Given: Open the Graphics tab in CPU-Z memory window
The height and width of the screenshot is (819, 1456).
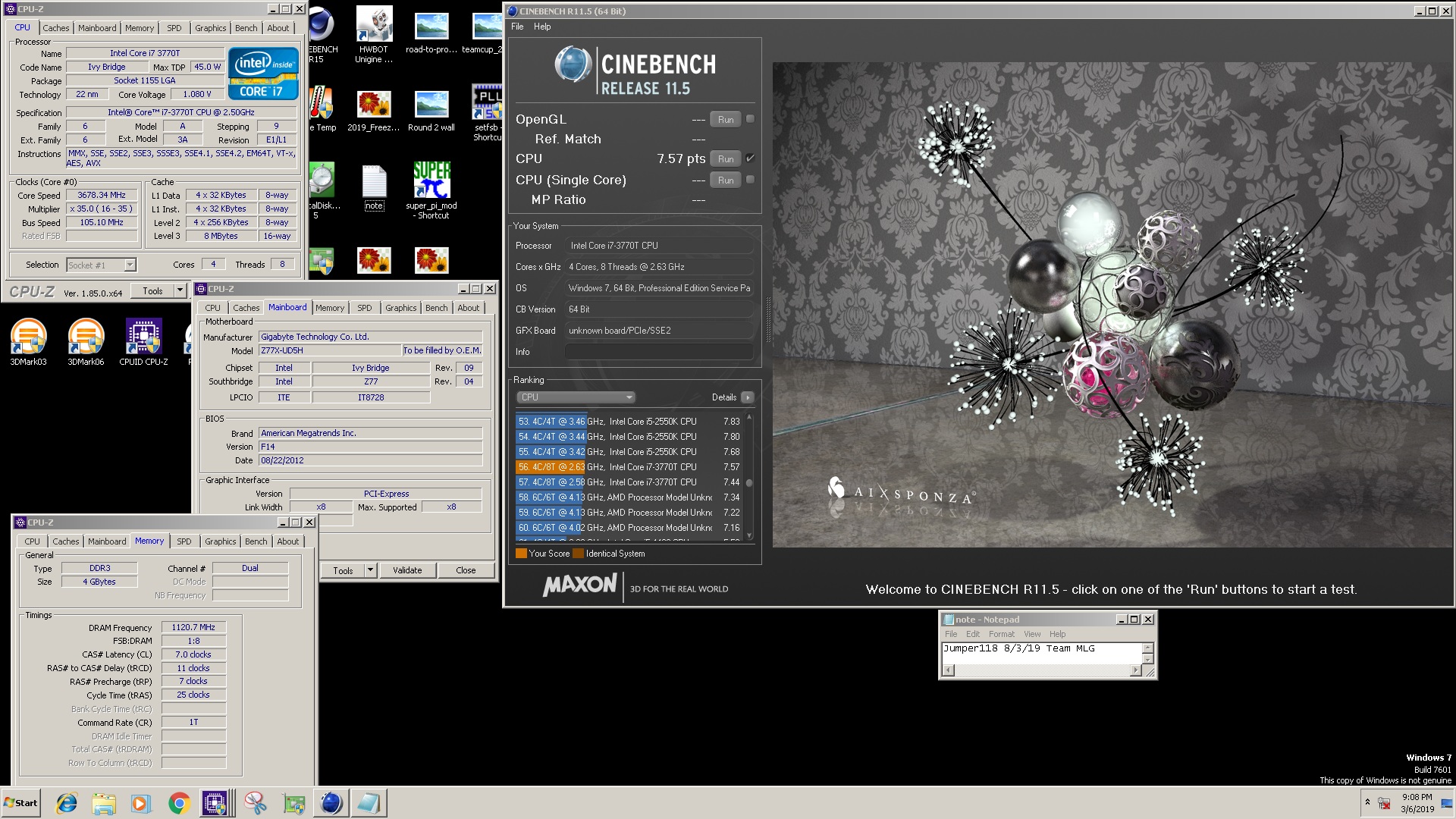Looking at the screenshot, I should (x=220, y=541).
